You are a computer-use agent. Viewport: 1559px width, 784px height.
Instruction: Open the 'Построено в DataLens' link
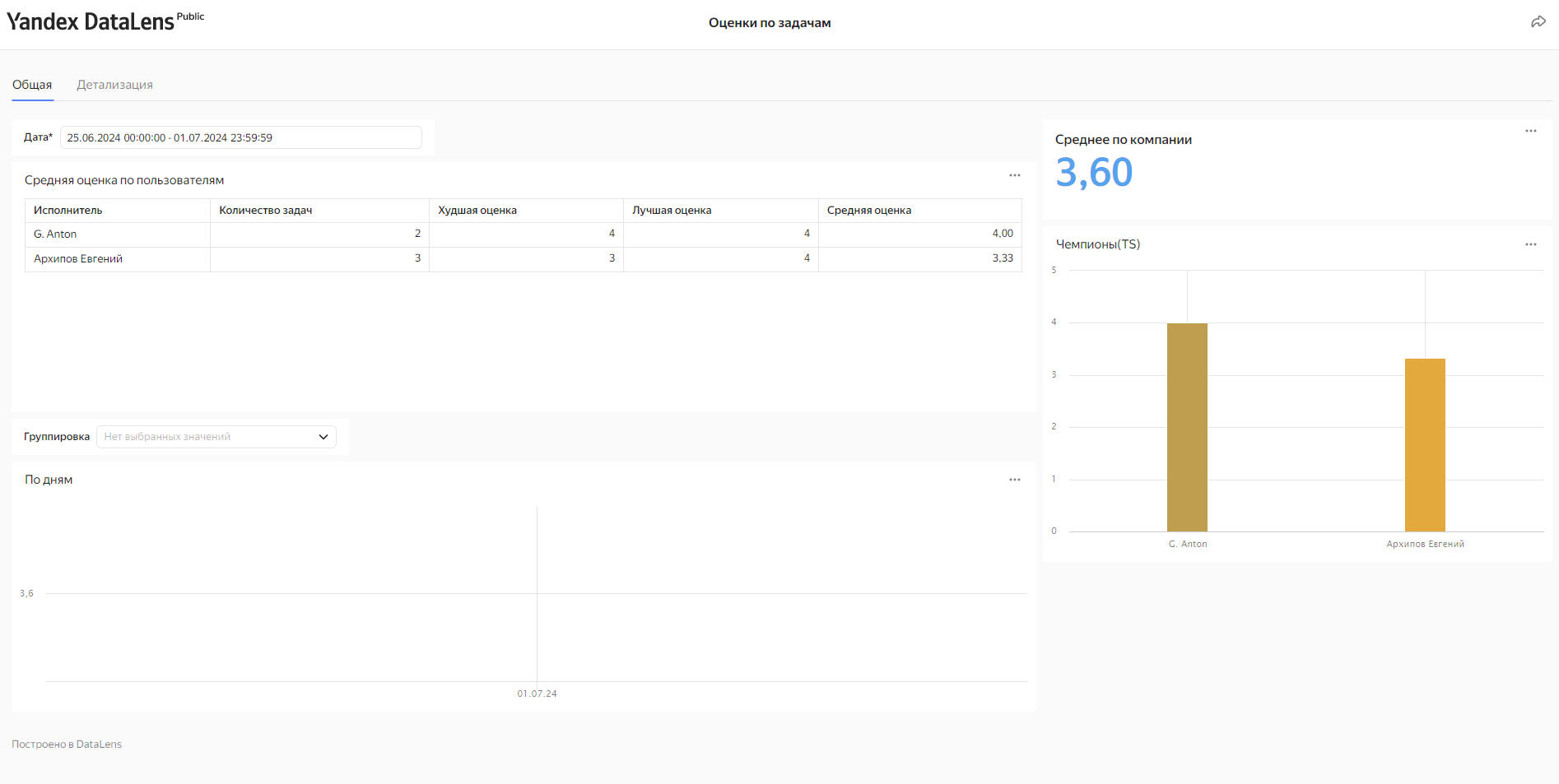67,745
